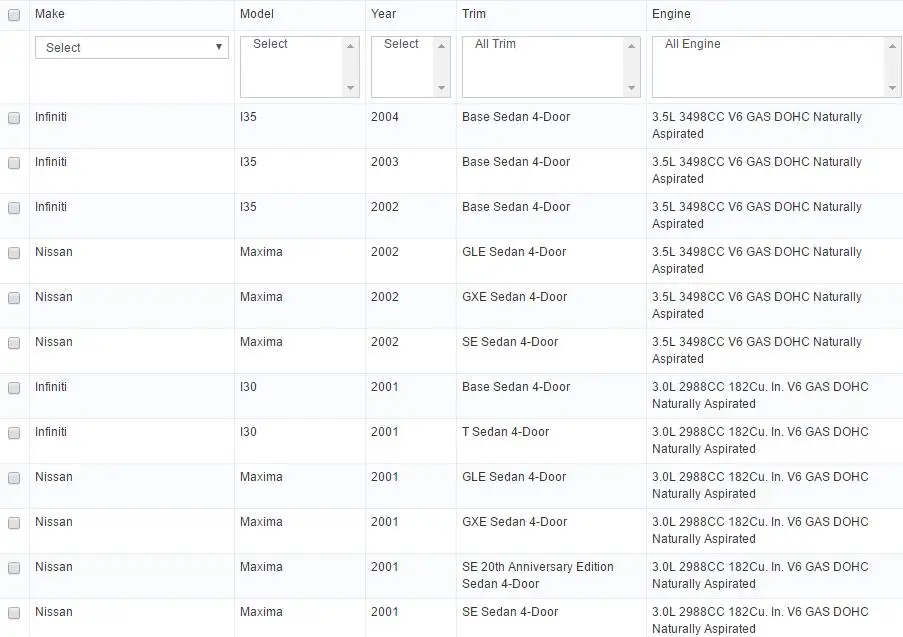Check the Maxima 2002 SE Sedan row checkbox
This screenshot has width=903, height=637.
pyautogui.click(x=14, y=343)
